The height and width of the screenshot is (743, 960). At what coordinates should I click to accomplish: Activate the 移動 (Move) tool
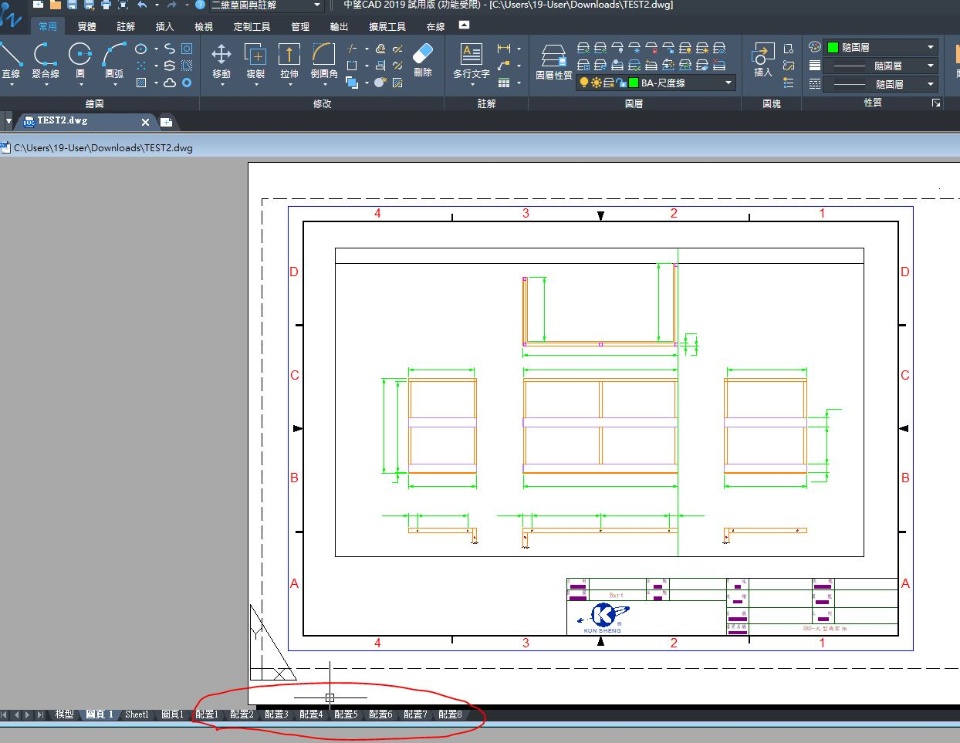(221, 60)
